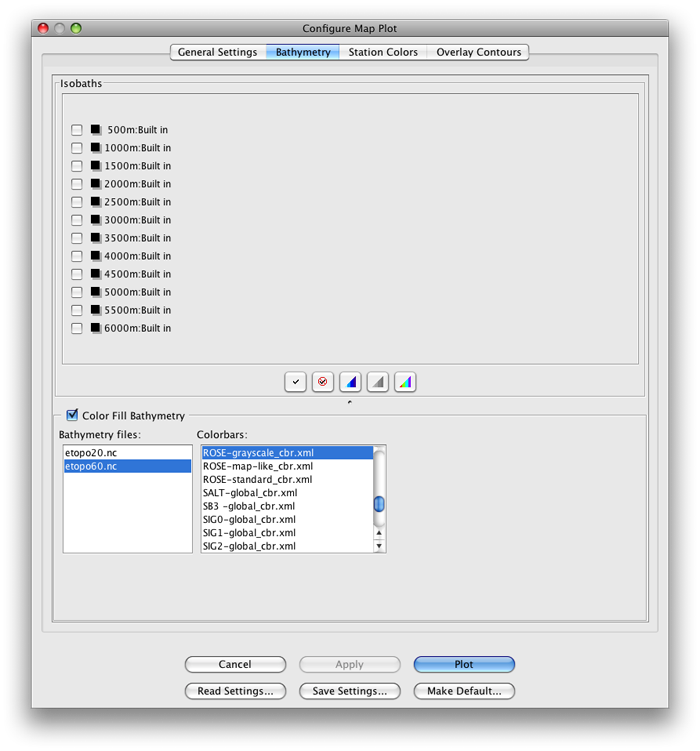Open the Overlay Contours tab

click(x=478, y=52)
